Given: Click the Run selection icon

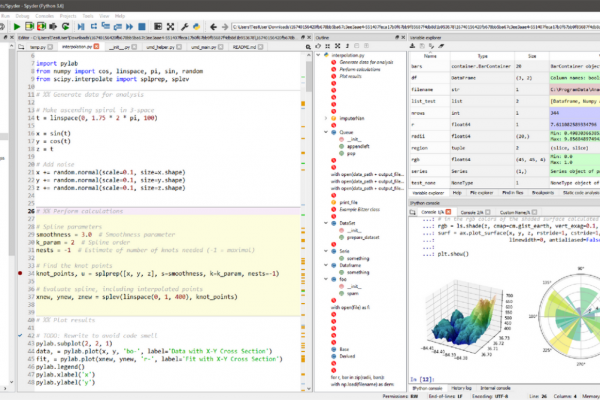Looking at the screenshot, I should [53, 26].
